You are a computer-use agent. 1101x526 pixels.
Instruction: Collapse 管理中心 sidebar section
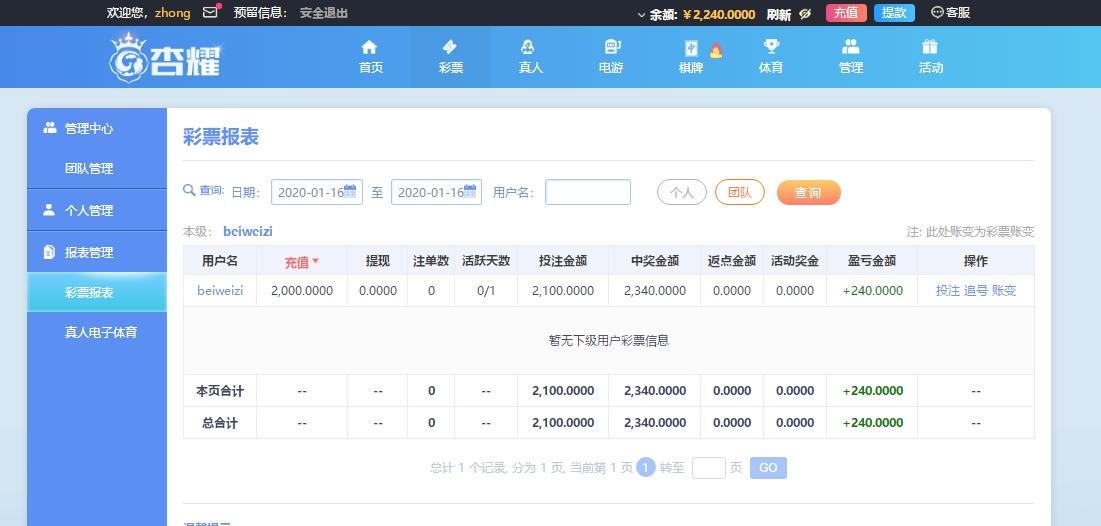pyautogui.click(x=97, y=129)
